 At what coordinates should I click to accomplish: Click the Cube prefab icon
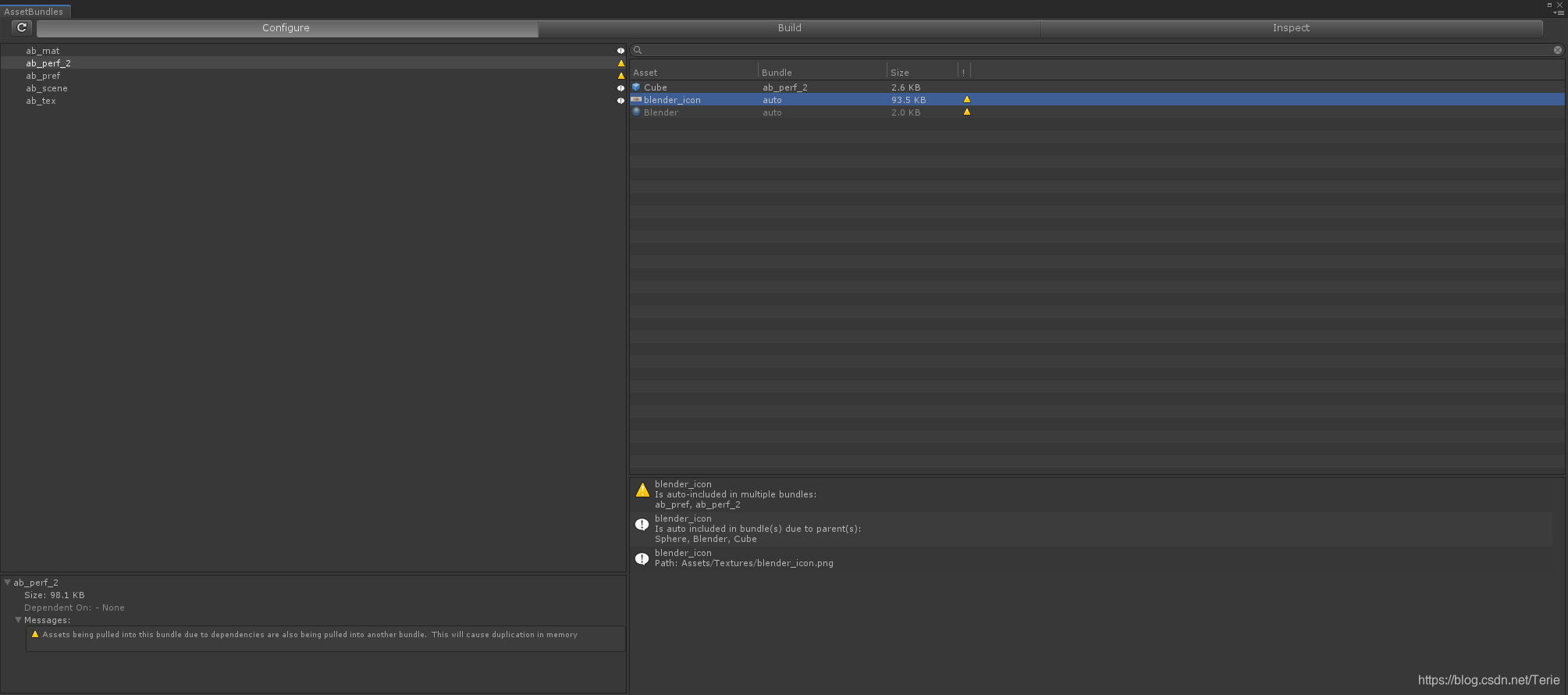pos(636,87)
